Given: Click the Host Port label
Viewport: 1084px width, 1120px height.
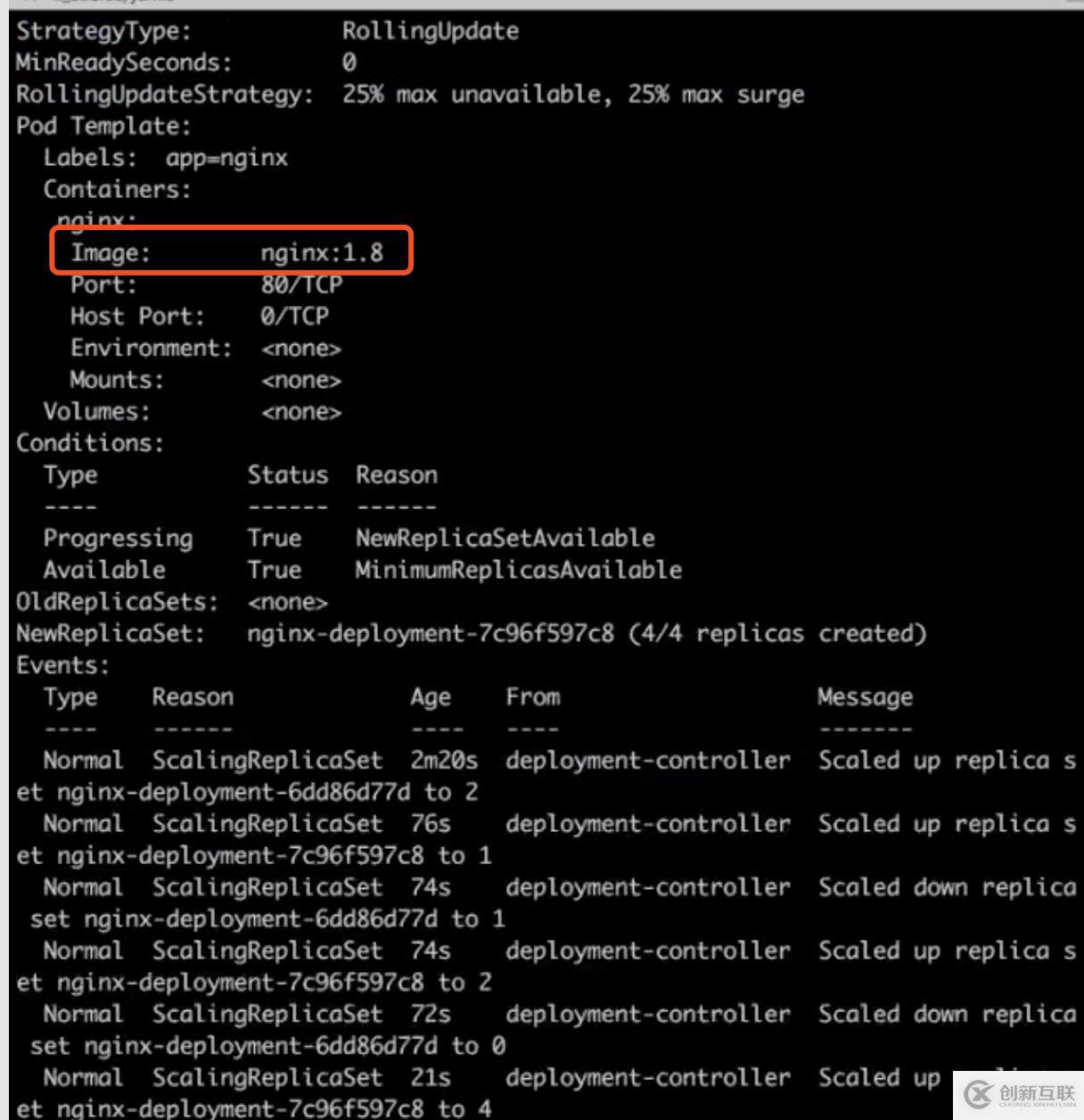Looking at the screenshot, I should click(137, 317).
